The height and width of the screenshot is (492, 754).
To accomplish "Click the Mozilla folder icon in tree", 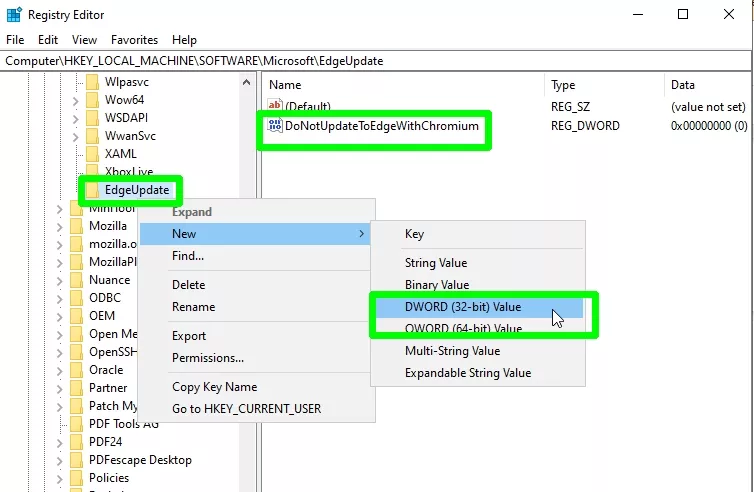I will pos(76,226).
